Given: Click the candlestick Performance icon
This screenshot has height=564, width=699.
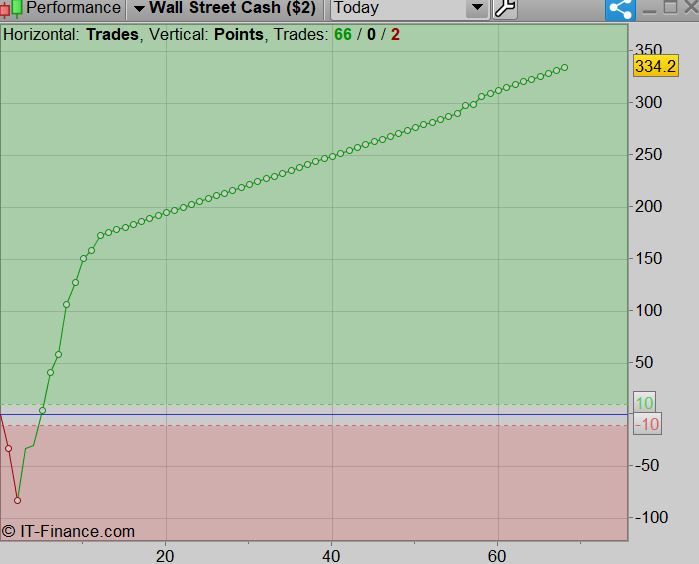Looking at the screenshot, I should [x=11, y=8].
